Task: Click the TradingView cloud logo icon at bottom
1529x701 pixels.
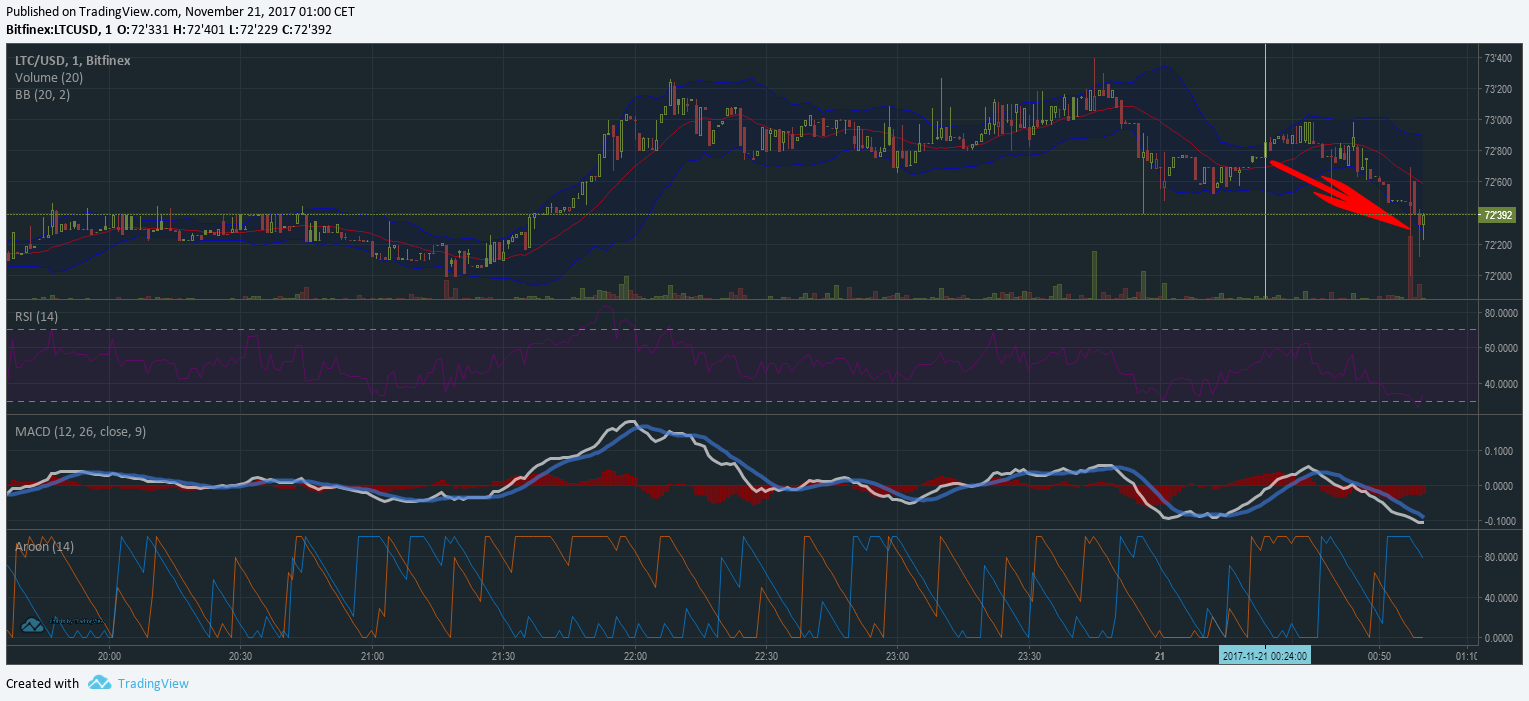Action: pyautogui.click(x=99, y=683)
